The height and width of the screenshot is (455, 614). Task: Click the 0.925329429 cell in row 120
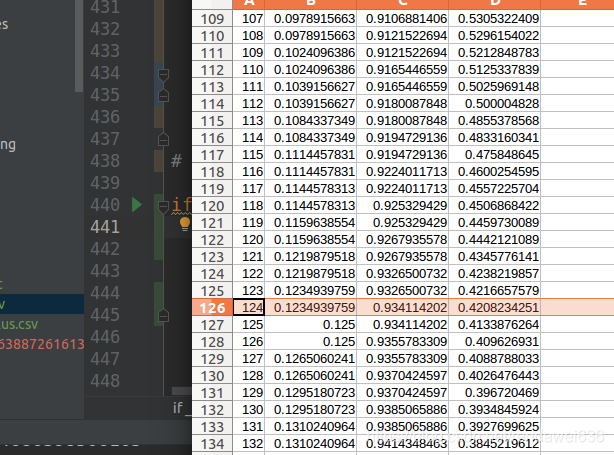point(403,206)
